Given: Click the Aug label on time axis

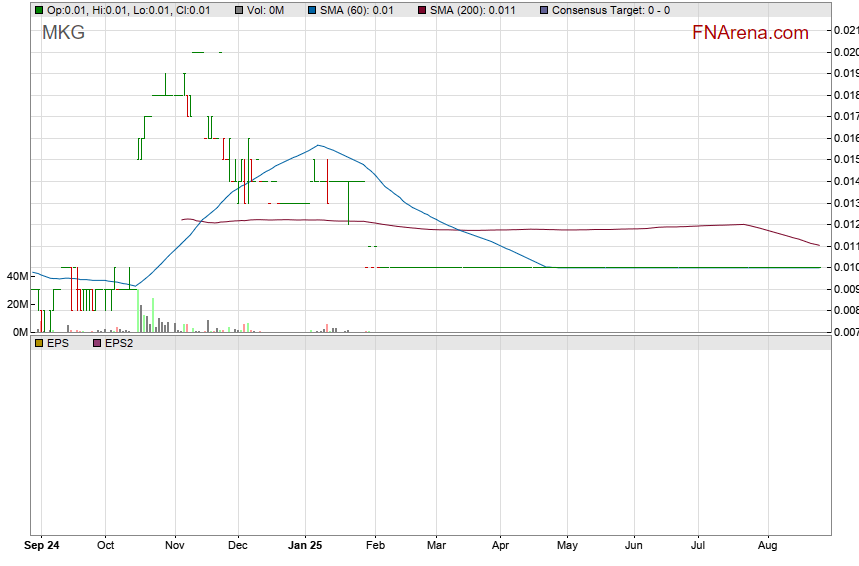Looking at the screenshot, I should (x=768, y=546).
